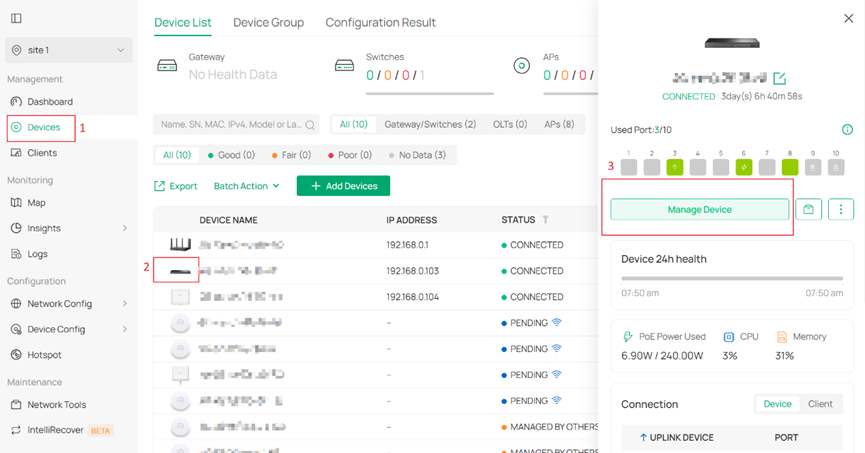Select switch port 8
Screen dimensions: 865x453
point(790,167)
